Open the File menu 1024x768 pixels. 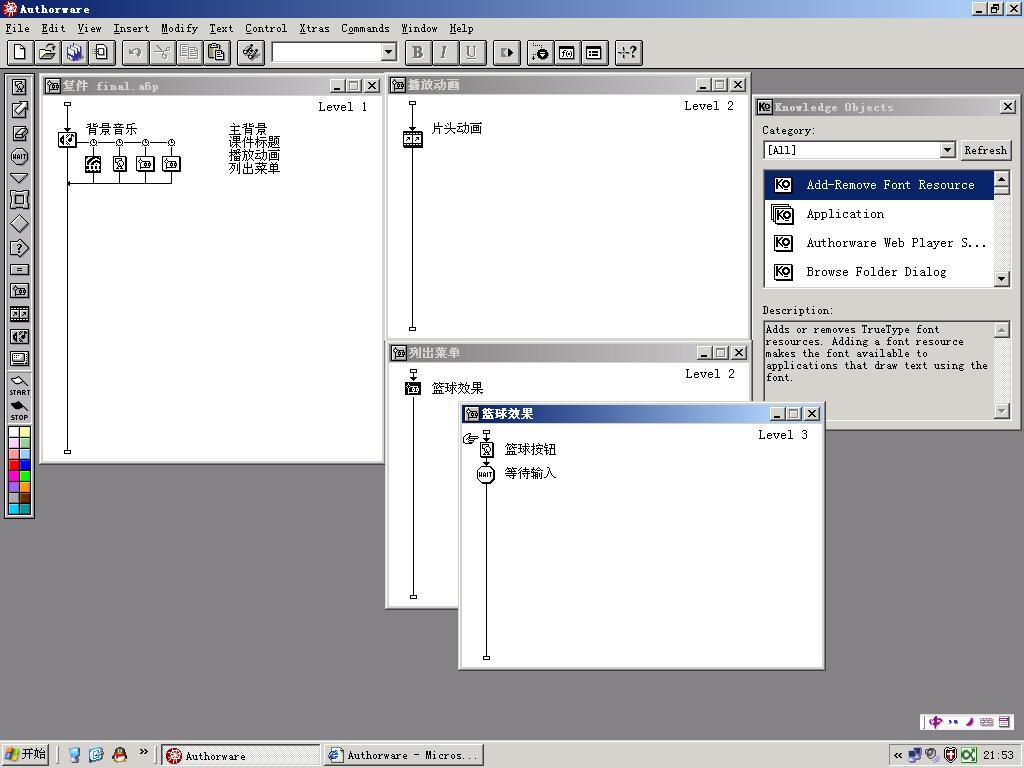(x=18, y=28)
